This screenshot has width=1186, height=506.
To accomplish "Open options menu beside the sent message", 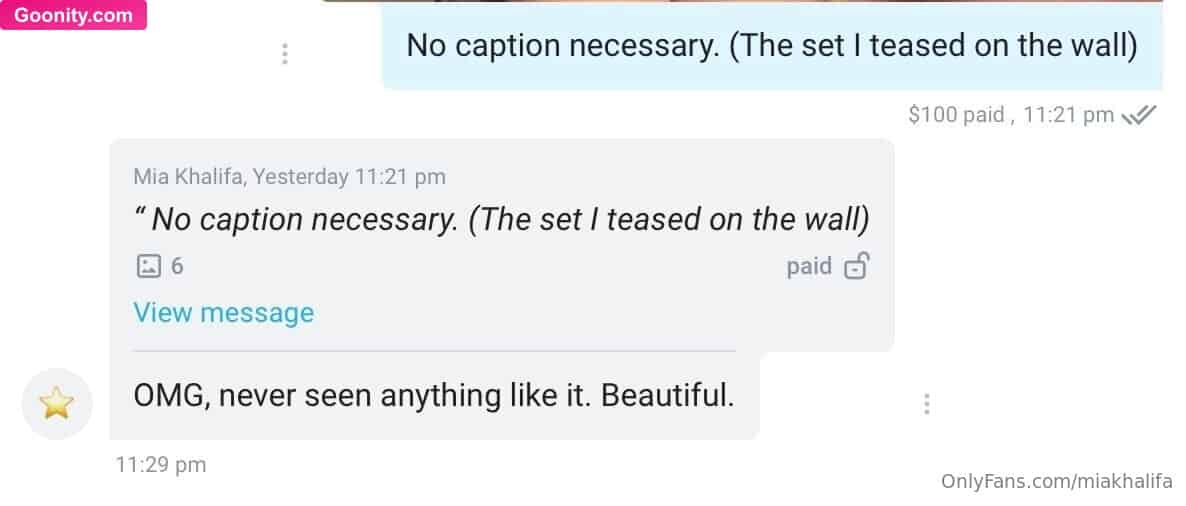I will tap(285, 53).
